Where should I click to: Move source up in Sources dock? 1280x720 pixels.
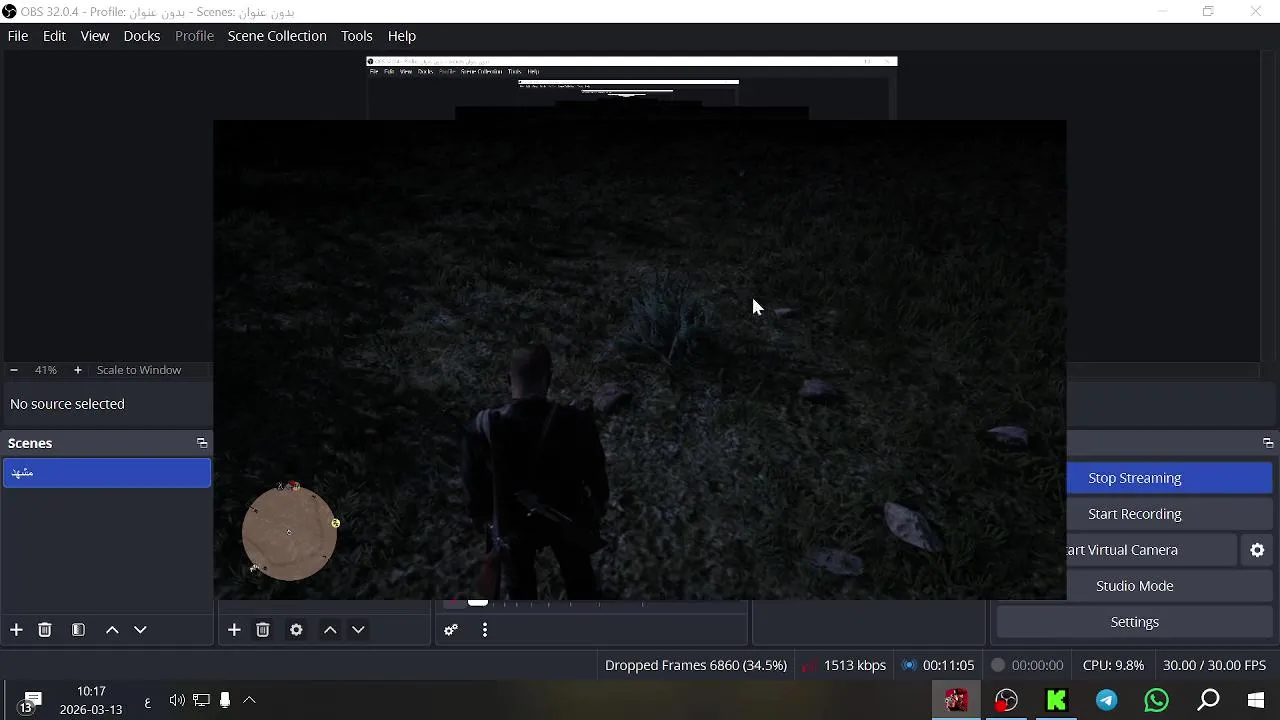tap(330, 630)
